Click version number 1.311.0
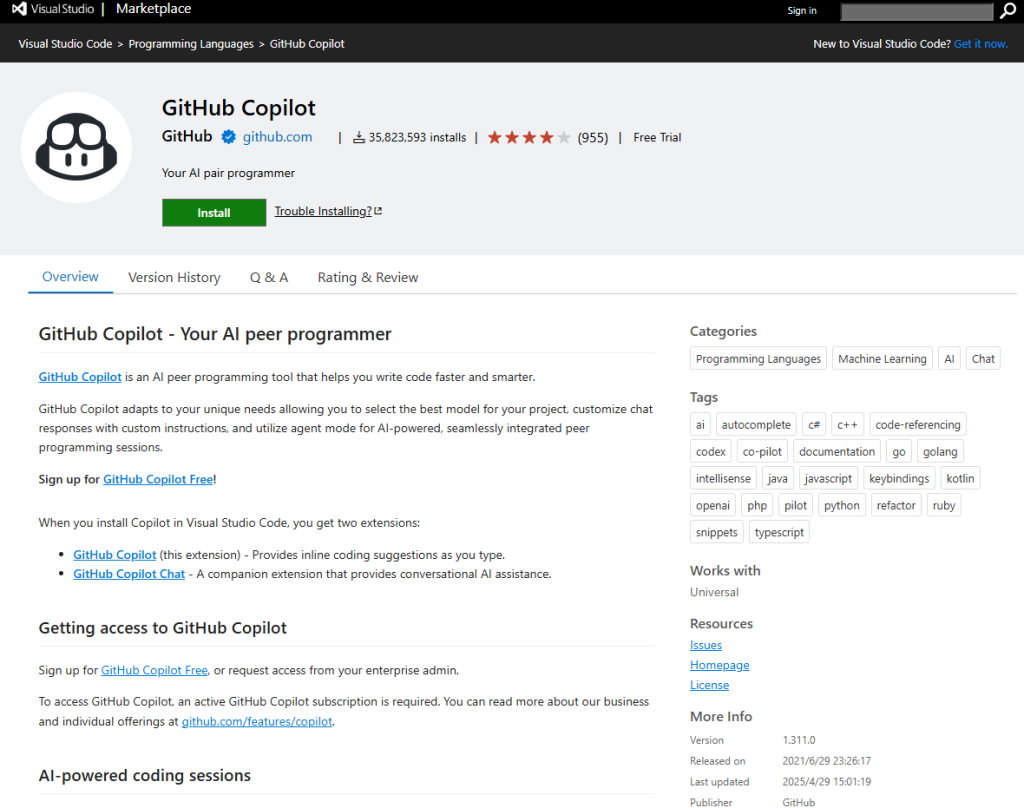 (799, 740)
